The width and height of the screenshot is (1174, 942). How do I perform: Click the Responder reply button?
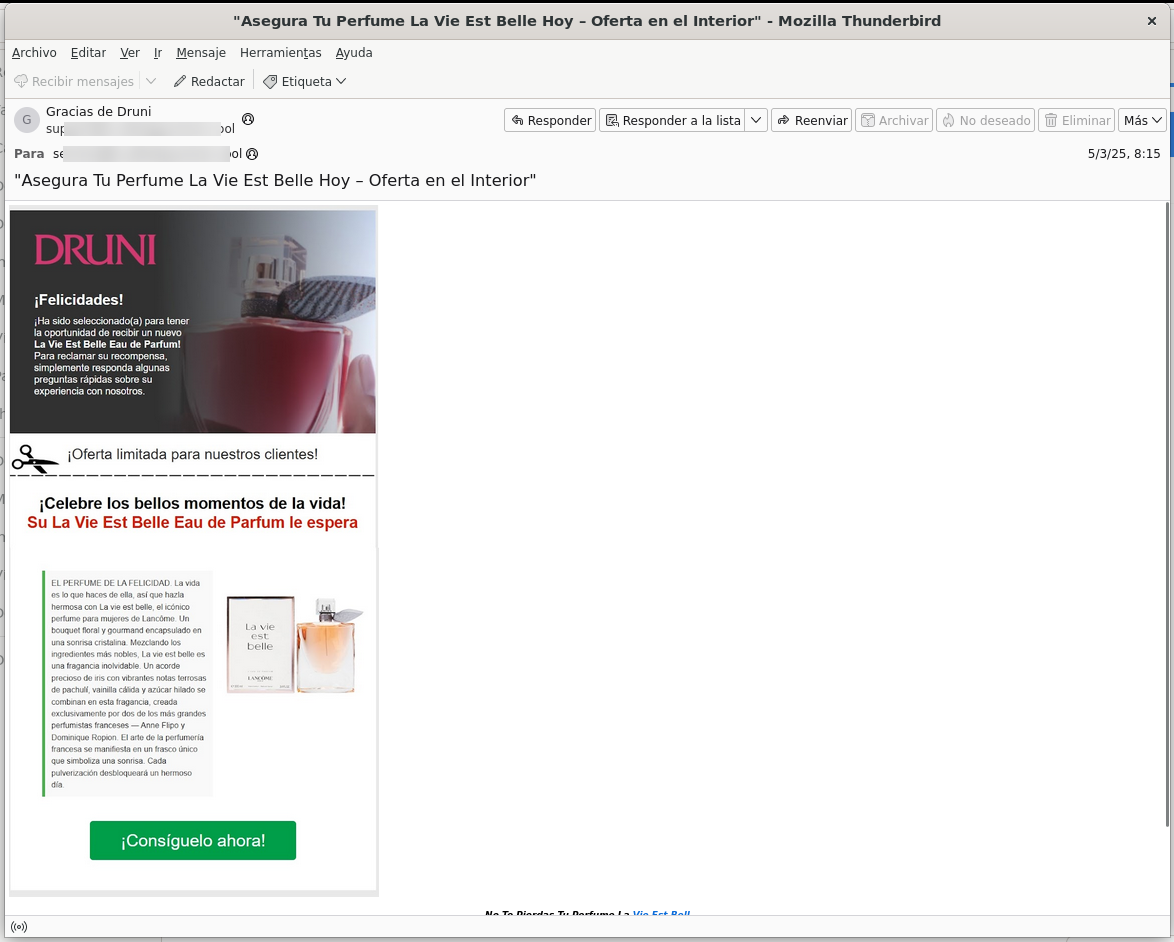[x=550, y=120]
